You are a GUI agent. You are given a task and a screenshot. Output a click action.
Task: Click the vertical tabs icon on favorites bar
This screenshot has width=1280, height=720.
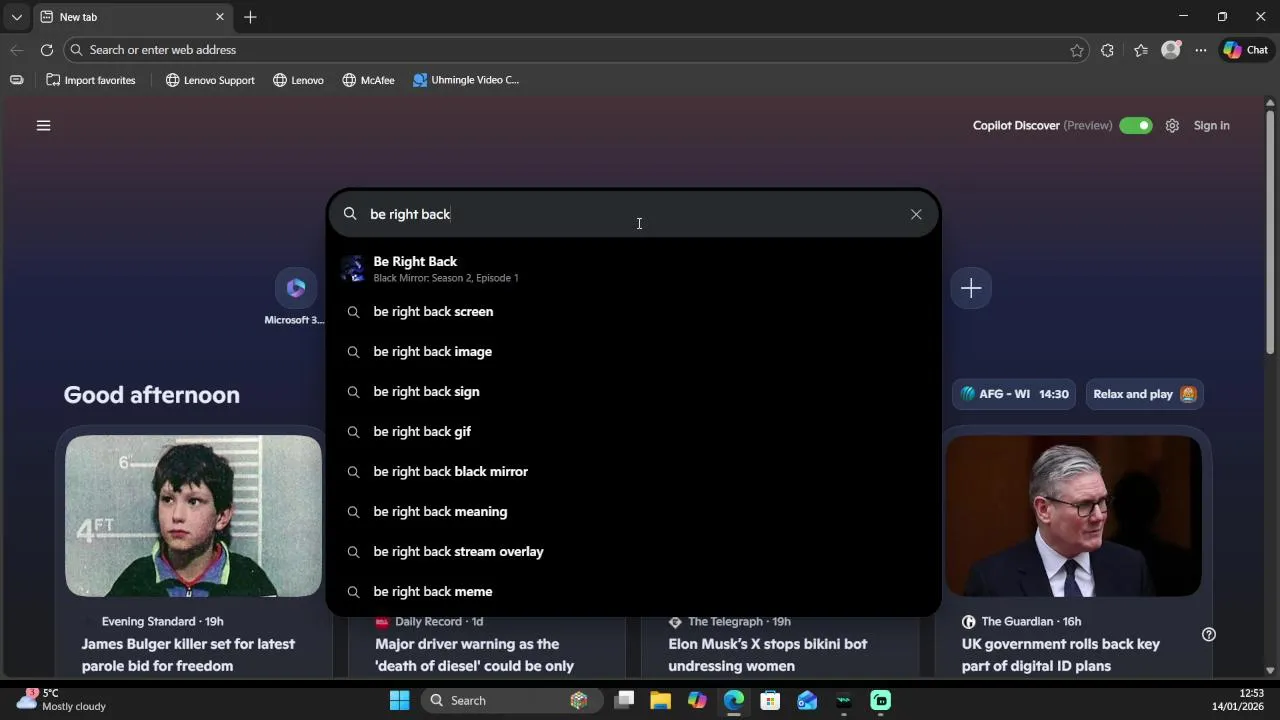tap(17, 80)
